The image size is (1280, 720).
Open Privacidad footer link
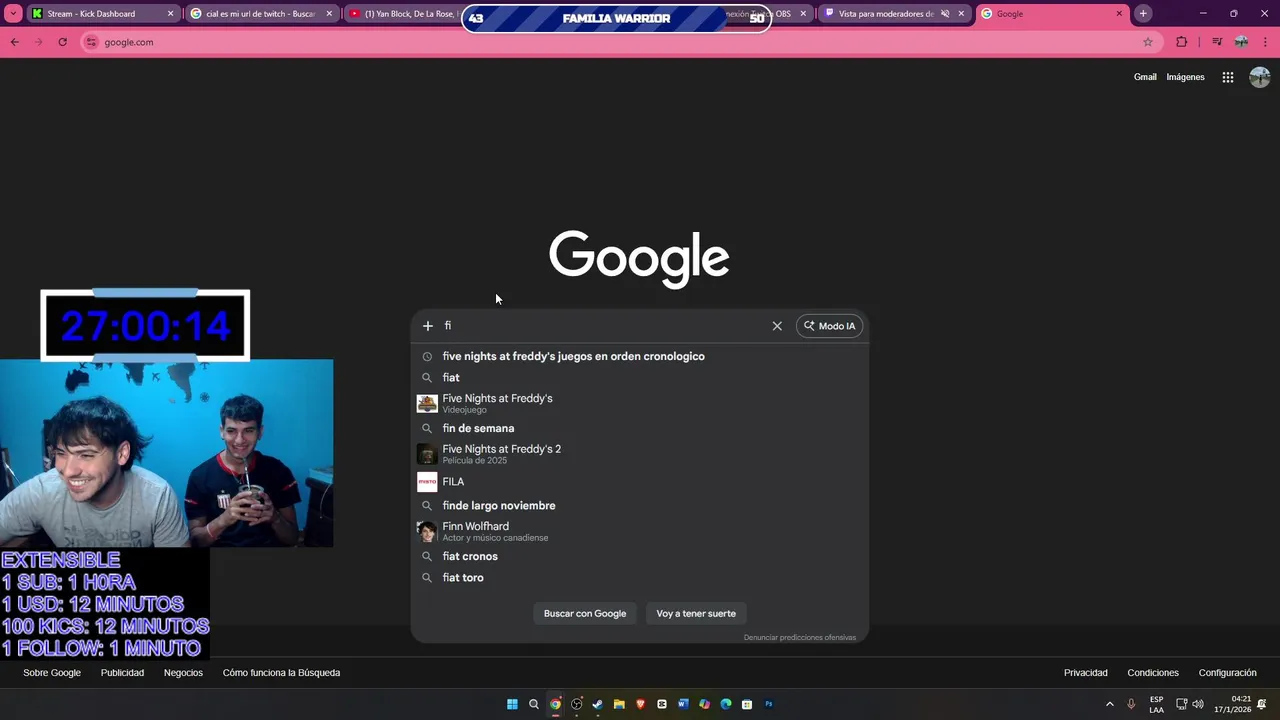click(x=1085, y=673)
